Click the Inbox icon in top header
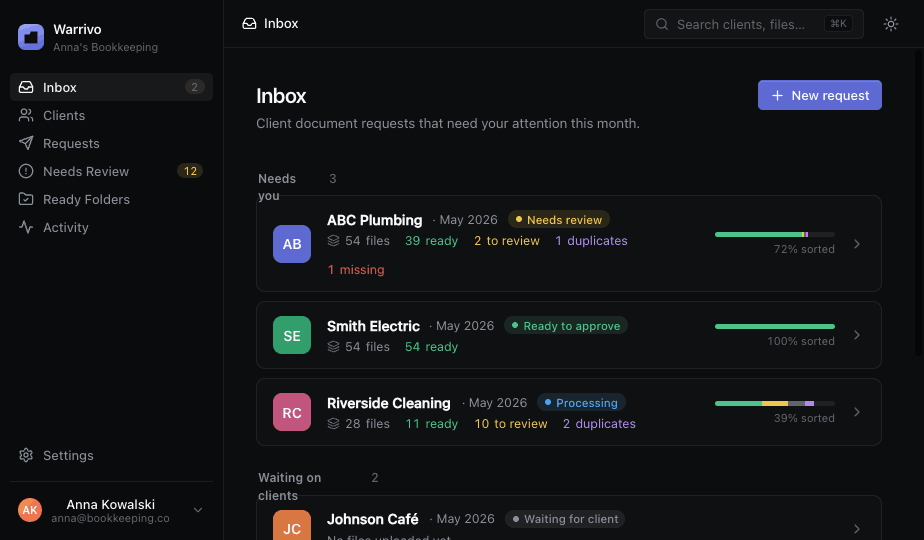 coord(249,24)
